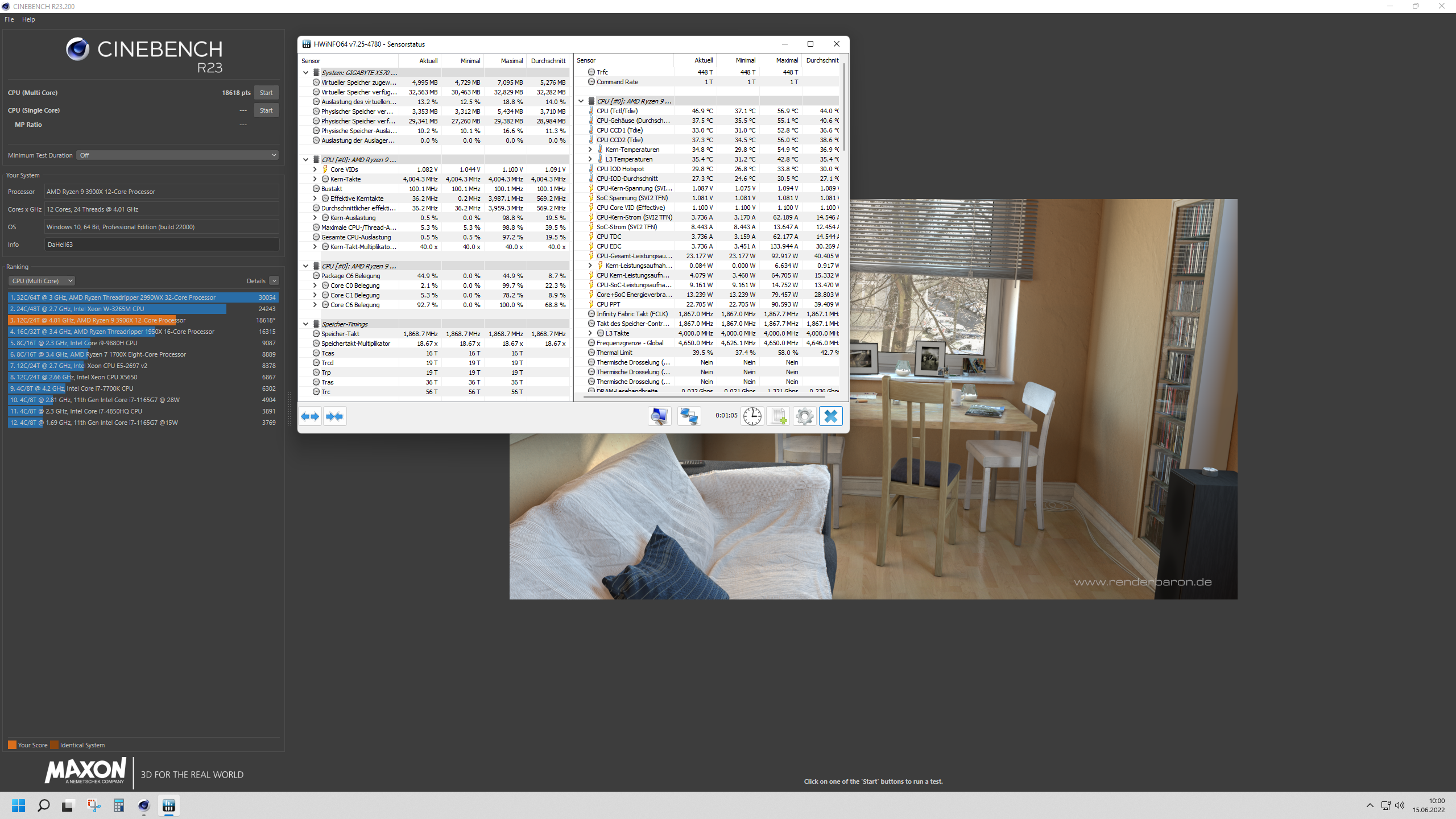The image size is (1456, 819).
Task: Collapse the Speicher-Timings sensor group
Action: pyautogui.click(x=305, y=324)
